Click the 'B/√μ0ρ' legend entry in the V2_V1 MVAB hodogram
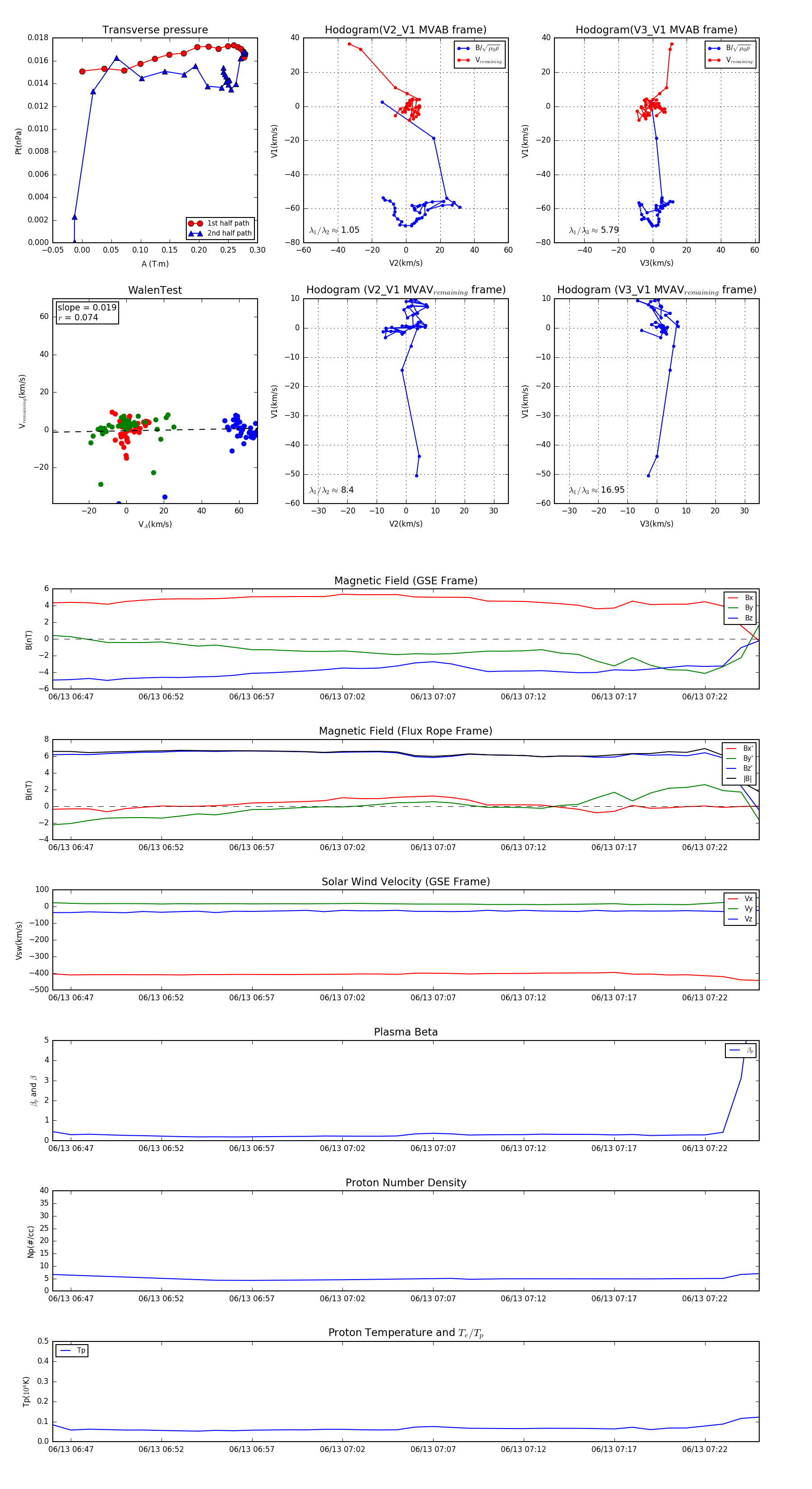This screenshot has width=812, height=1489. [x=479, y=49]
